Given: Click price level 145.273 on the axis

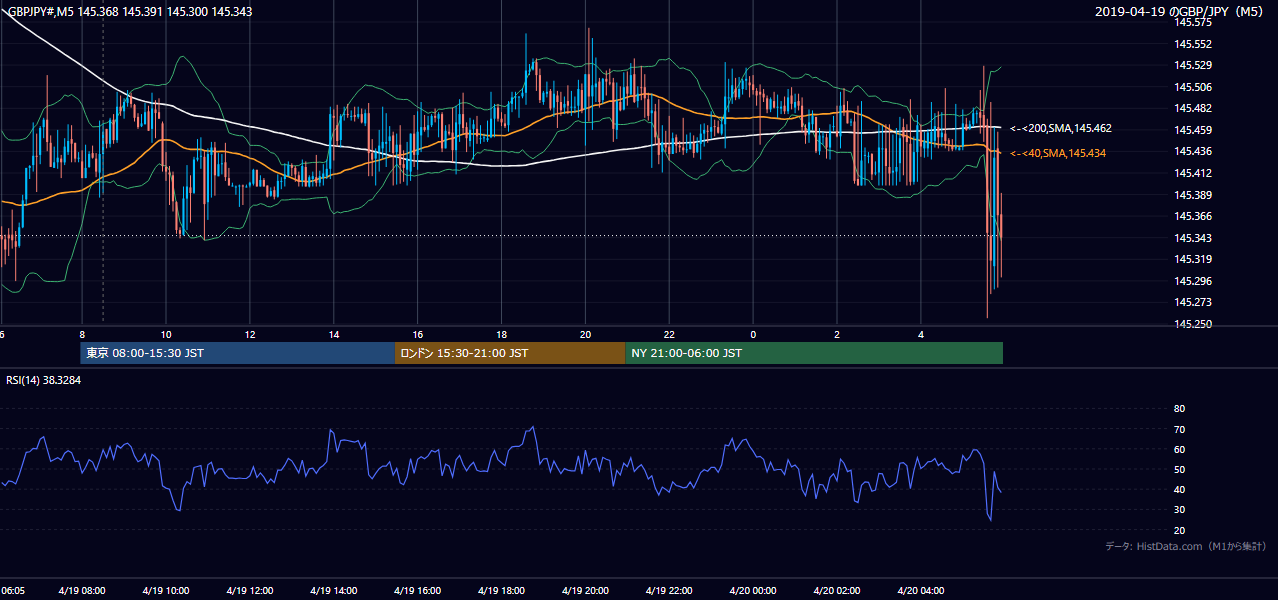Looking at the screenshot, I should click(x=1192, y=302).
